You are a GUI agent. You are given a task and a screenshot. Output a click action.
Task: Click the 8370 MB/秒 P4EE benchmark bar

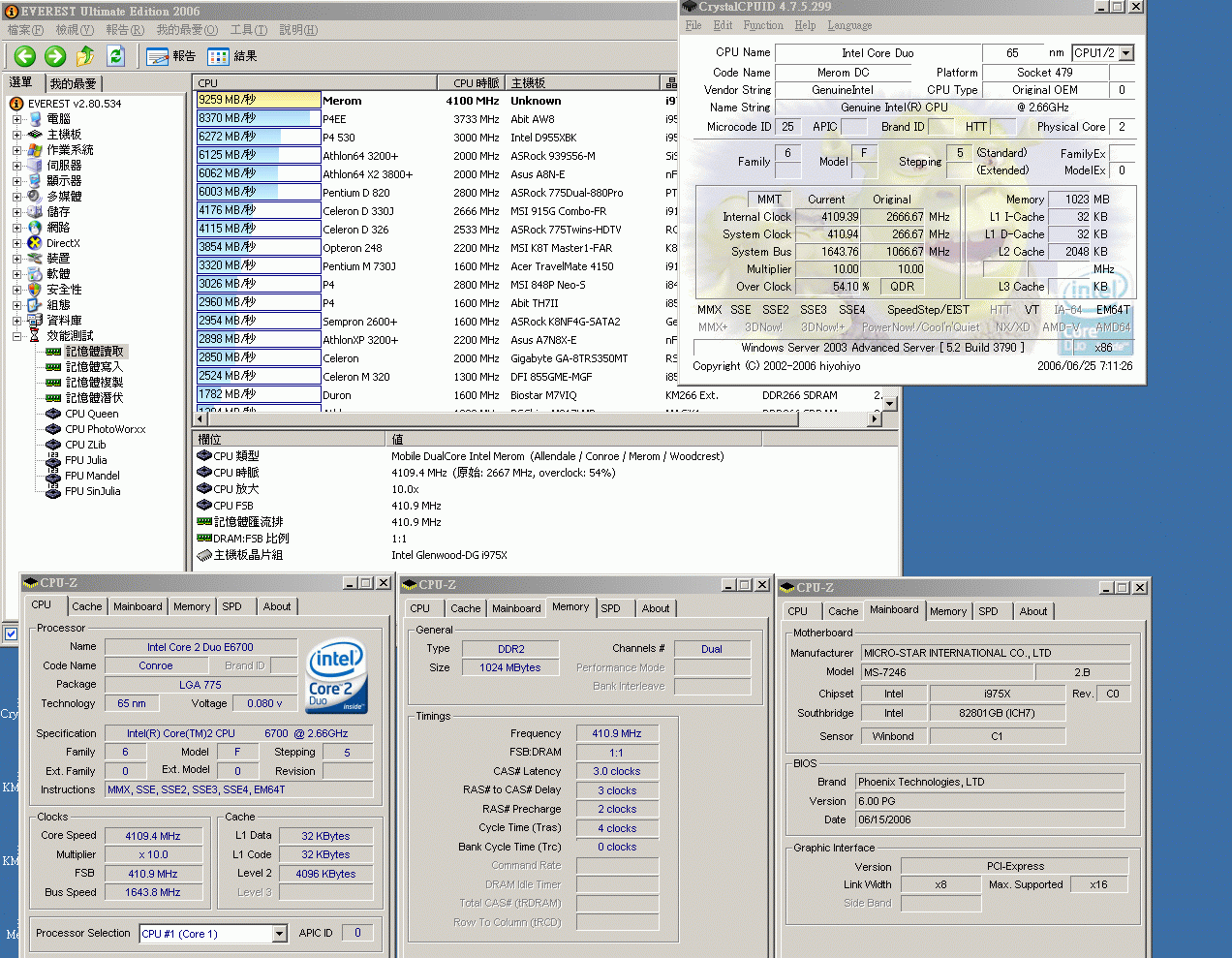pyautogui.click(x=259, y=118)
